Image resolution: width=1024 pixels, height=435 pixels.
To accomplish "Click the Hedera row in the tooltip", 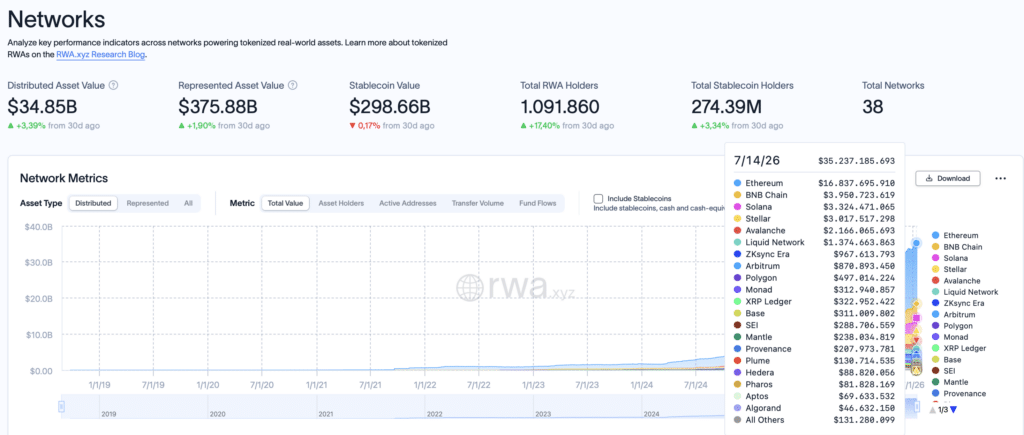I will [x=814, y=372].
